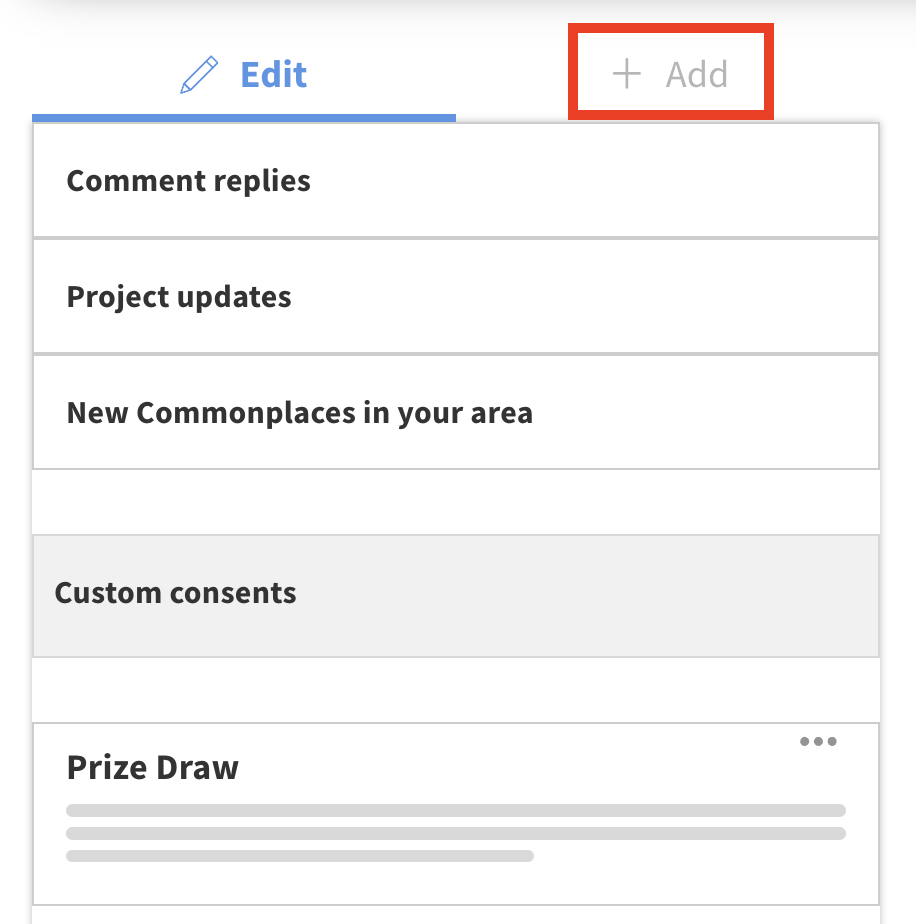The width and height of the screenshot is (916, 924).
Task: Click the second placeholder line in Prize Draw
Action: pos(456,833)
